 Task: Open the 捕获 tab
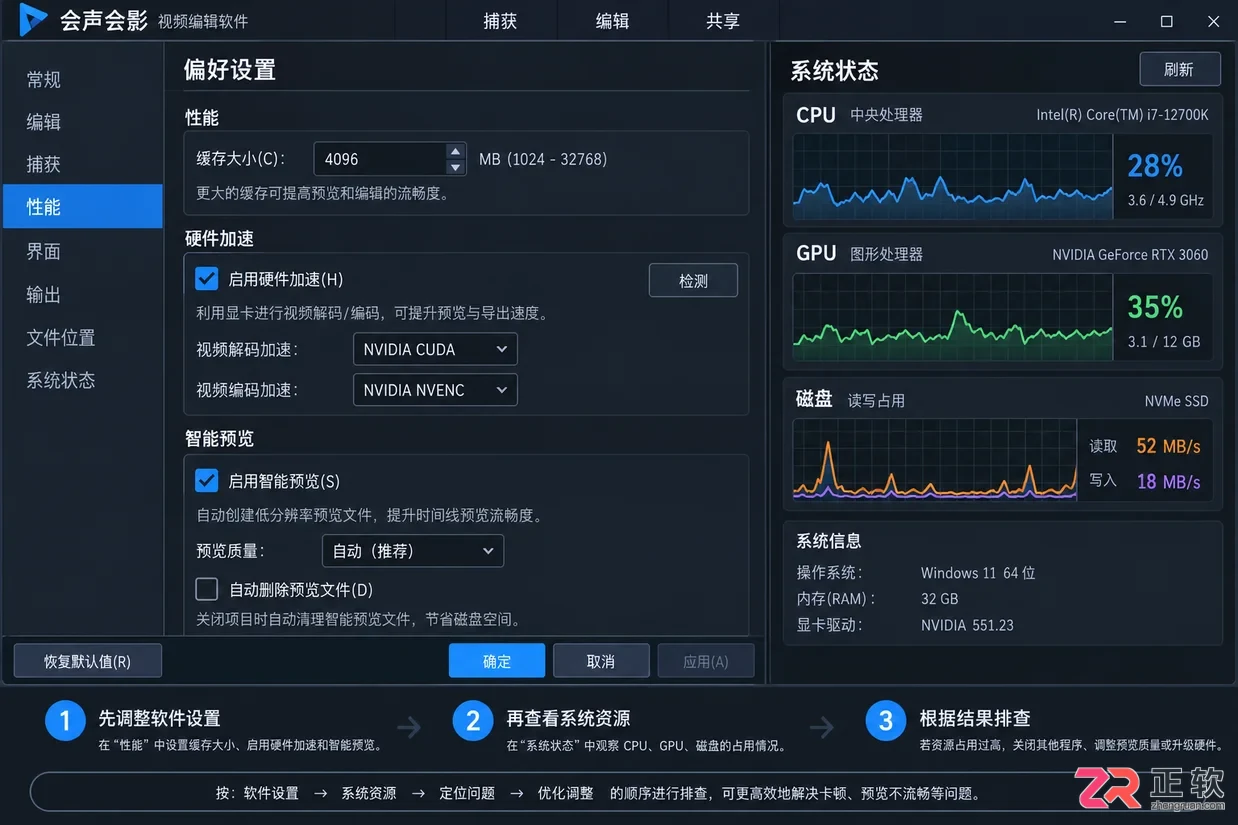pyautogui.click(x=500, y=21)
